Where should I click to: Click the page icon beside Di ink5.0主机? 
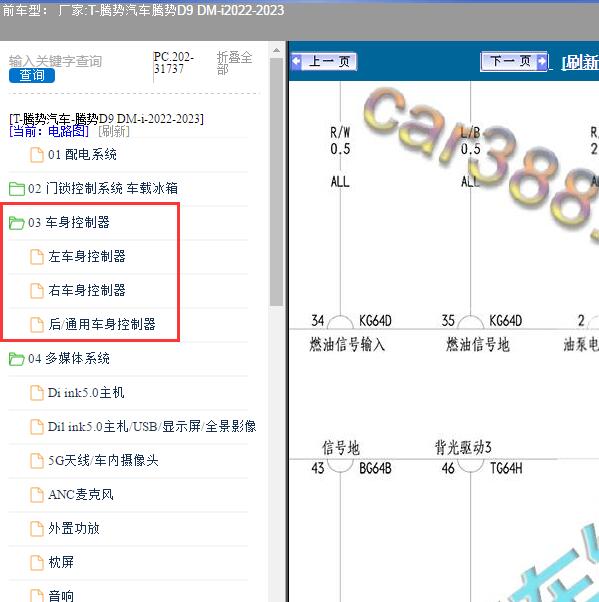(x=37, y=393)
